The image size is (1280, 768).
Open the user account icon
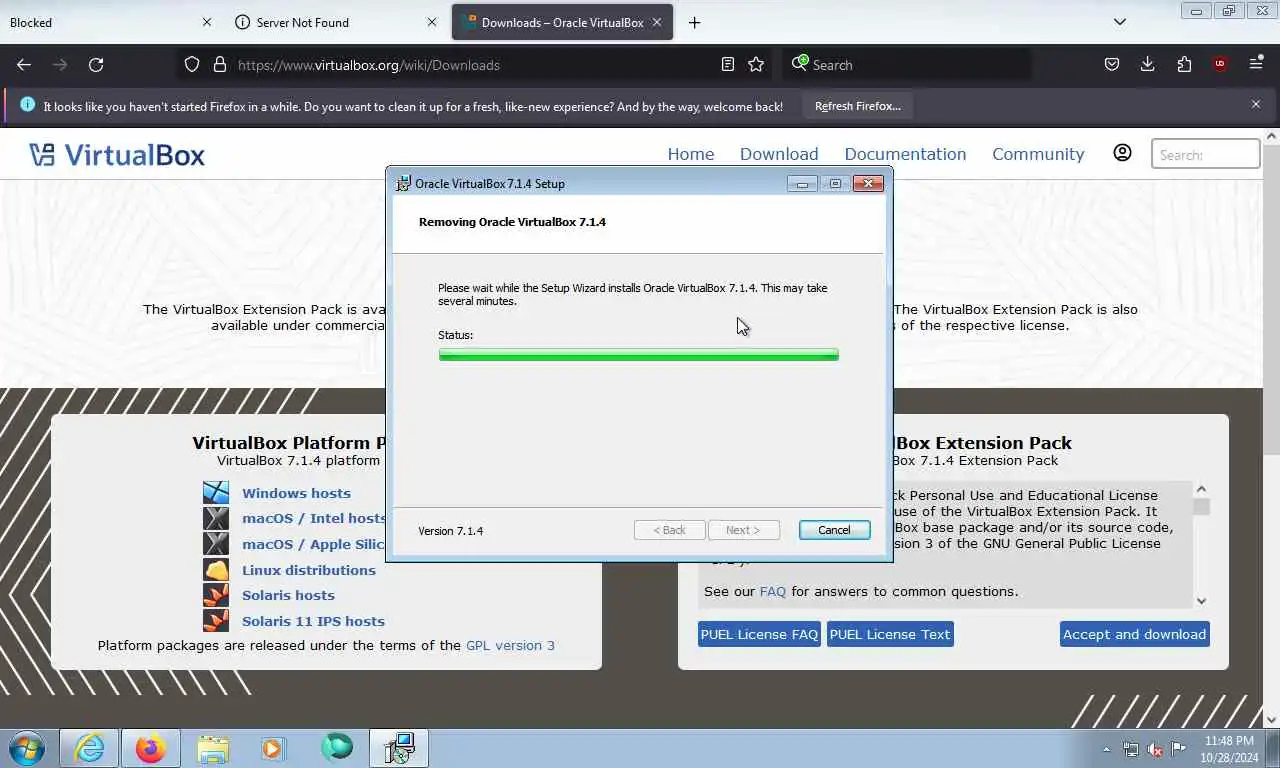point(1122,153)
